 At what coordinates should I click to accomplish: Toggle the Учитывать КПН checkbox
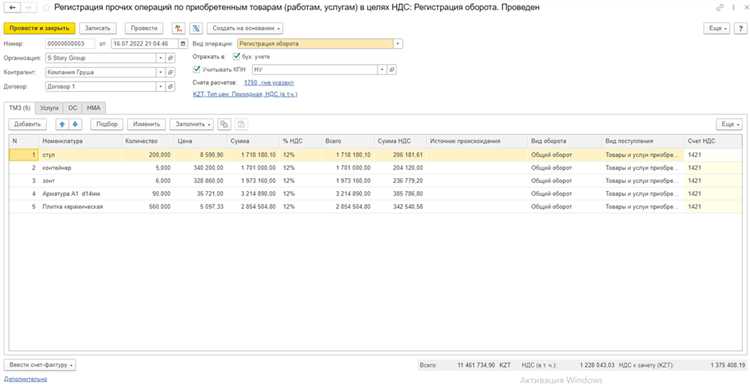197,69
